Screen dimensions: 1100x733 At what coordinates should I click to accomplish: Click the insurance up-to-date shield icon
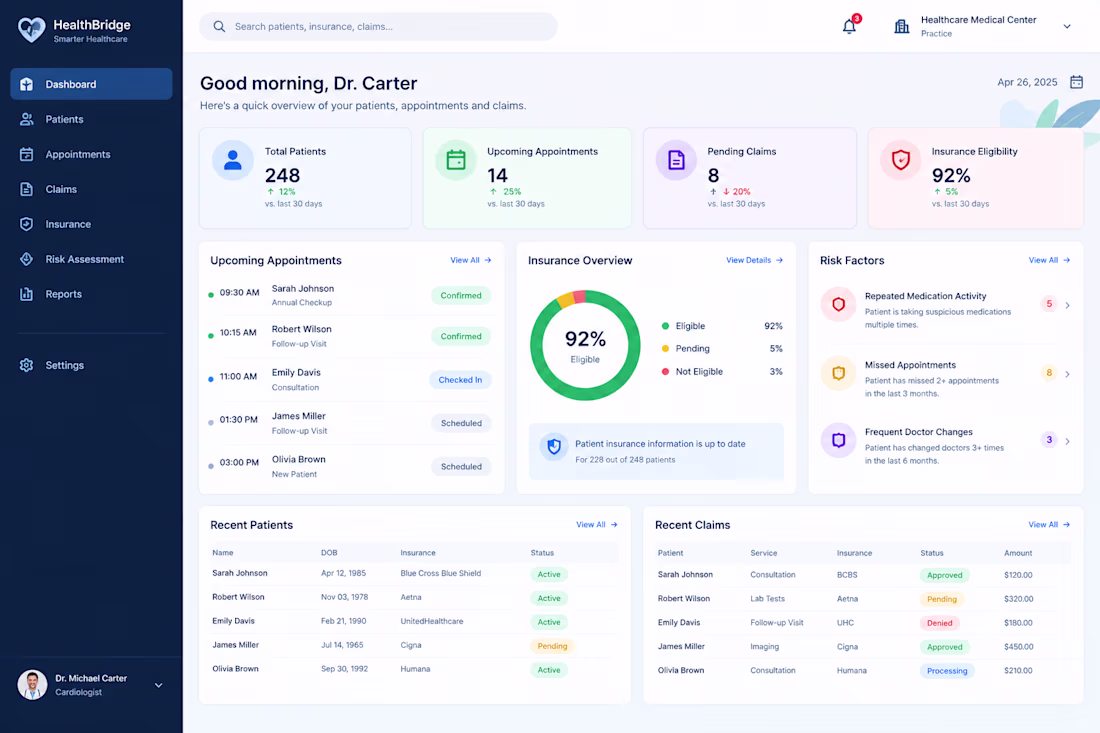coord(554,447)
